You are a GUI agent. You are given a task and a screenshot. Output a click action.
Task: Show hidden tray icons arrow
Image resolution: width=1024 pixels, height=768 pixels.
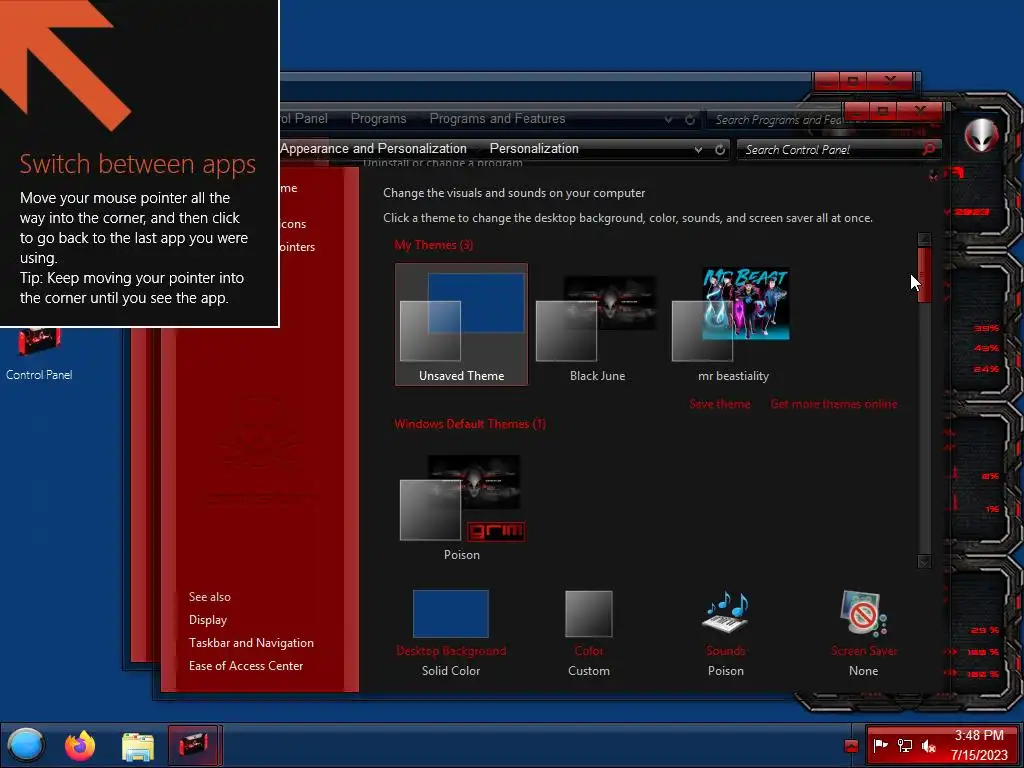[x=851, y=746]
